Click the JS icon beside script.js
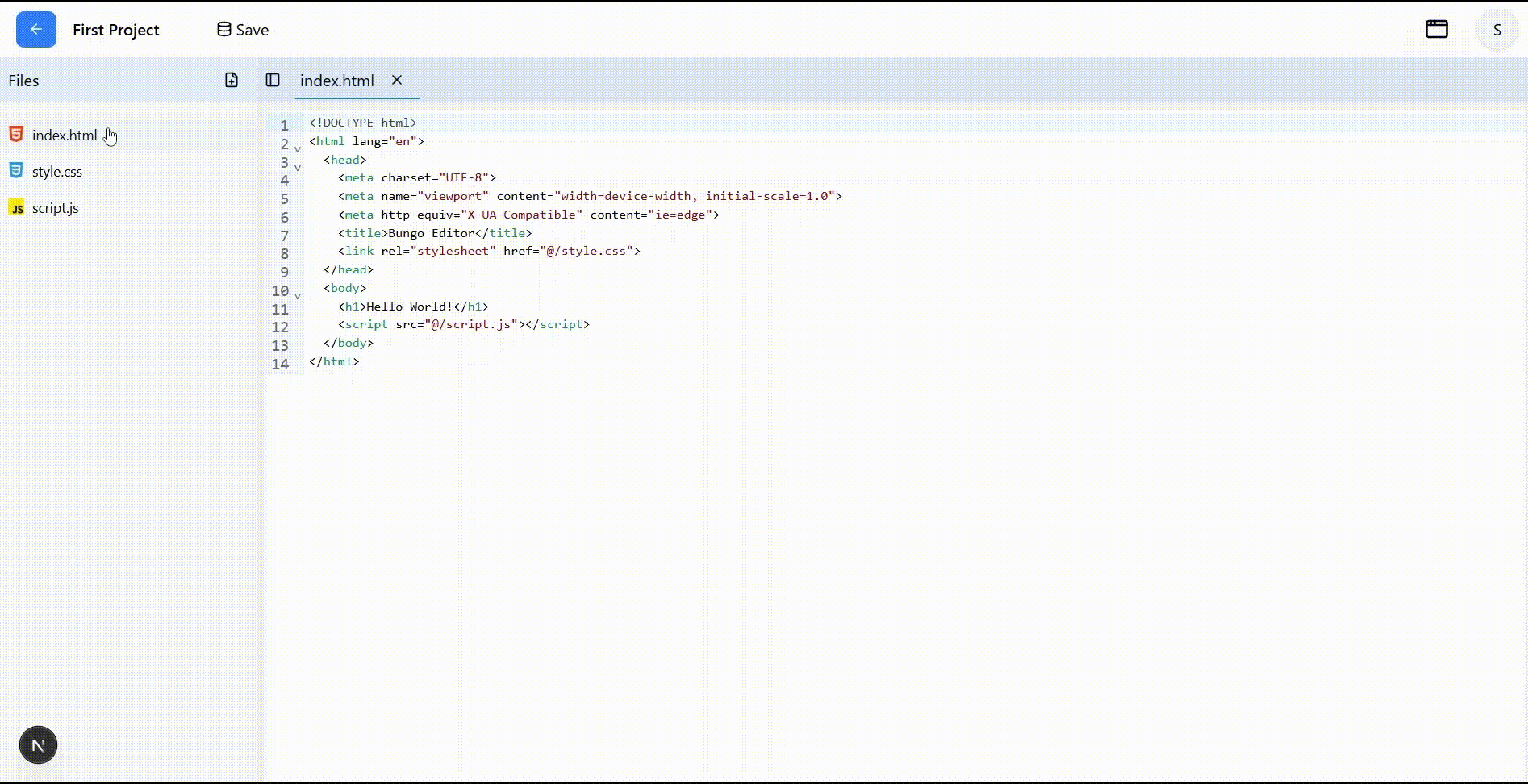 tap(16, 207)
